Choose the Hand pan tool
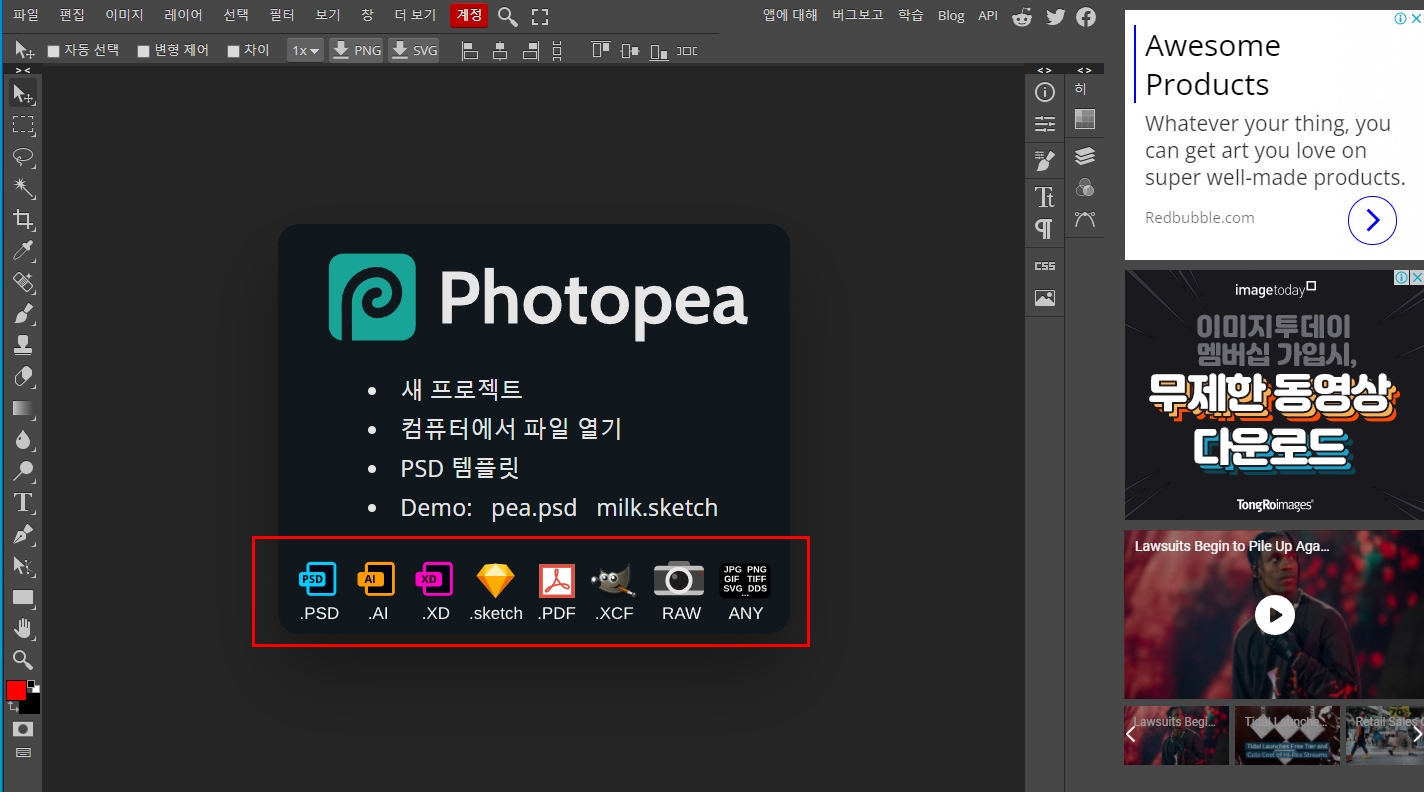Viewport: 1424px width, 792px height. 22,629
